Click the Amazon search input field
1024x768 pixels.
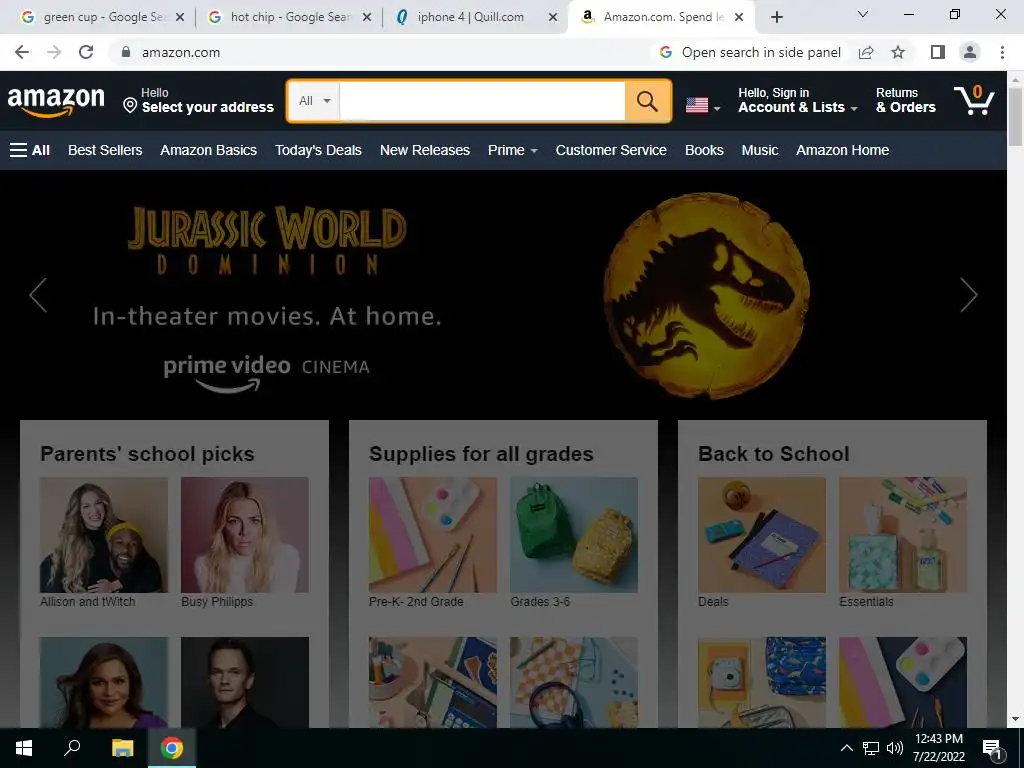483,101
